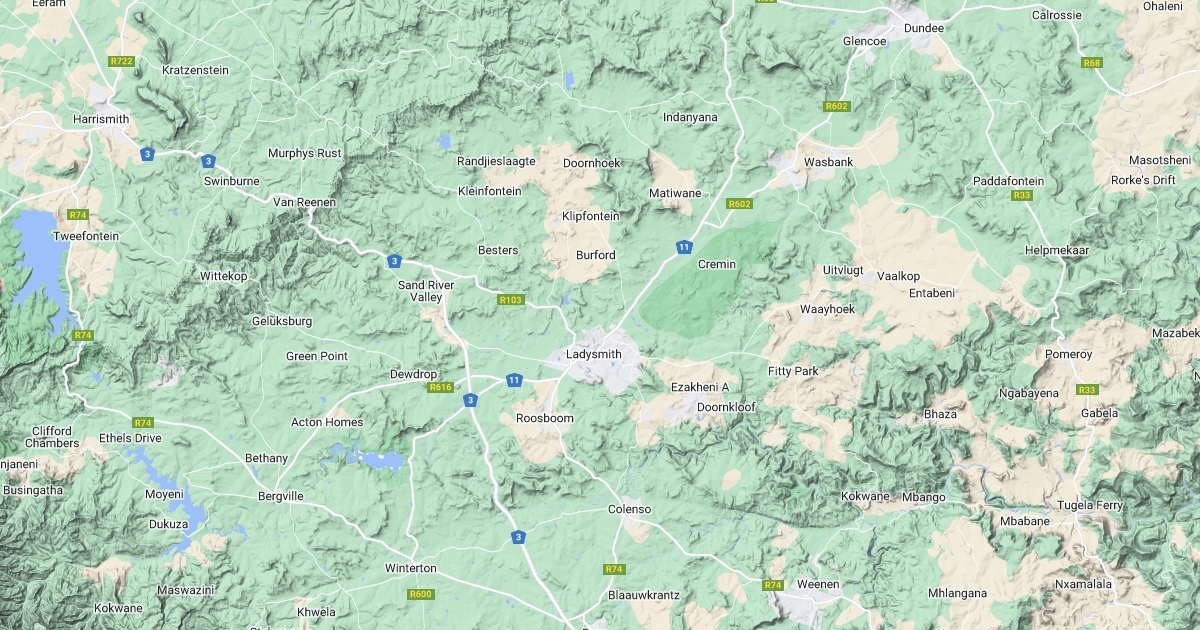Click the Dundee town label
Screen dimensions: 1200x630
tap(924, 28)
